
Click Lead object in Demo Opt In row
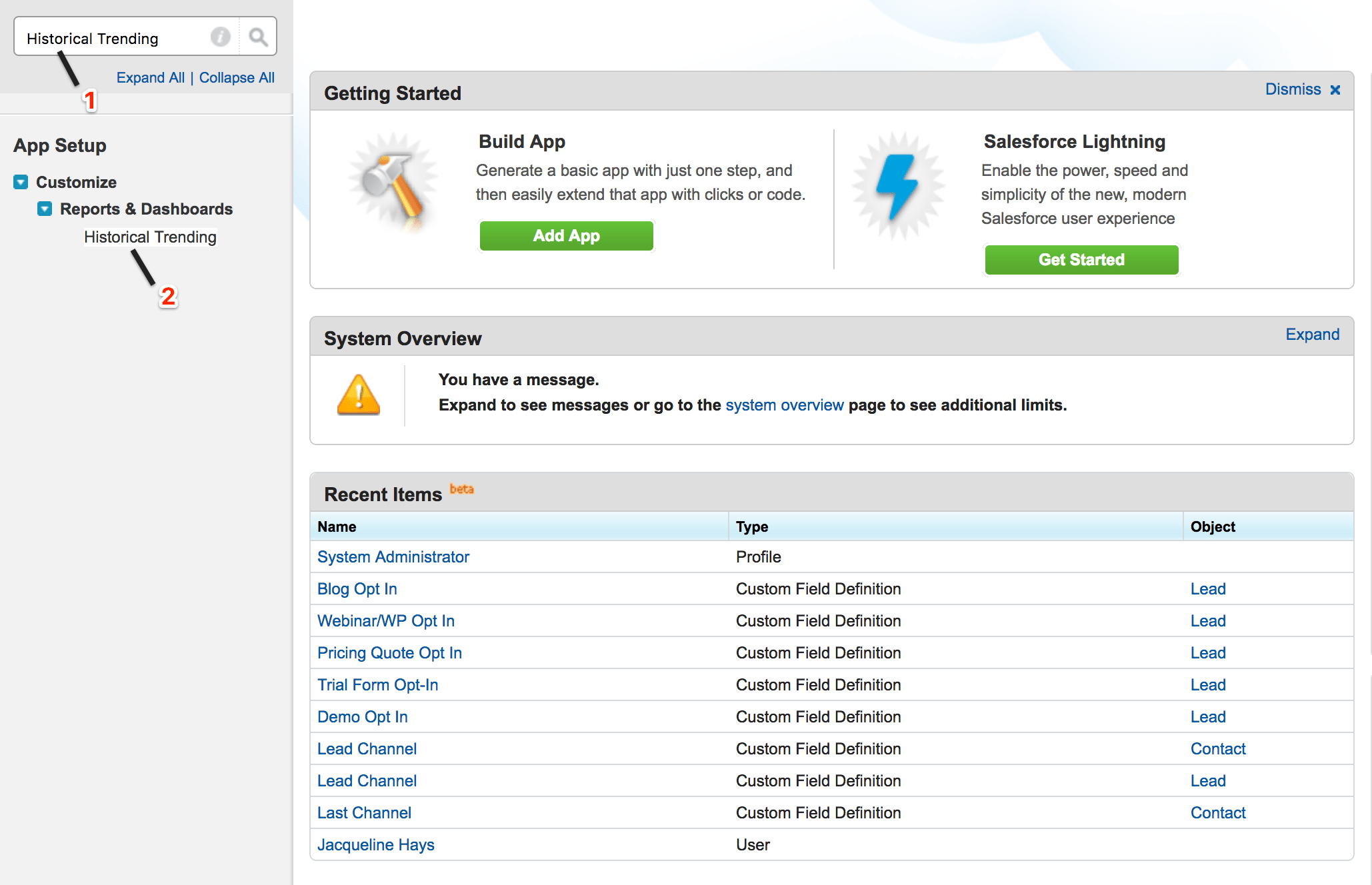coord(1208,716)
